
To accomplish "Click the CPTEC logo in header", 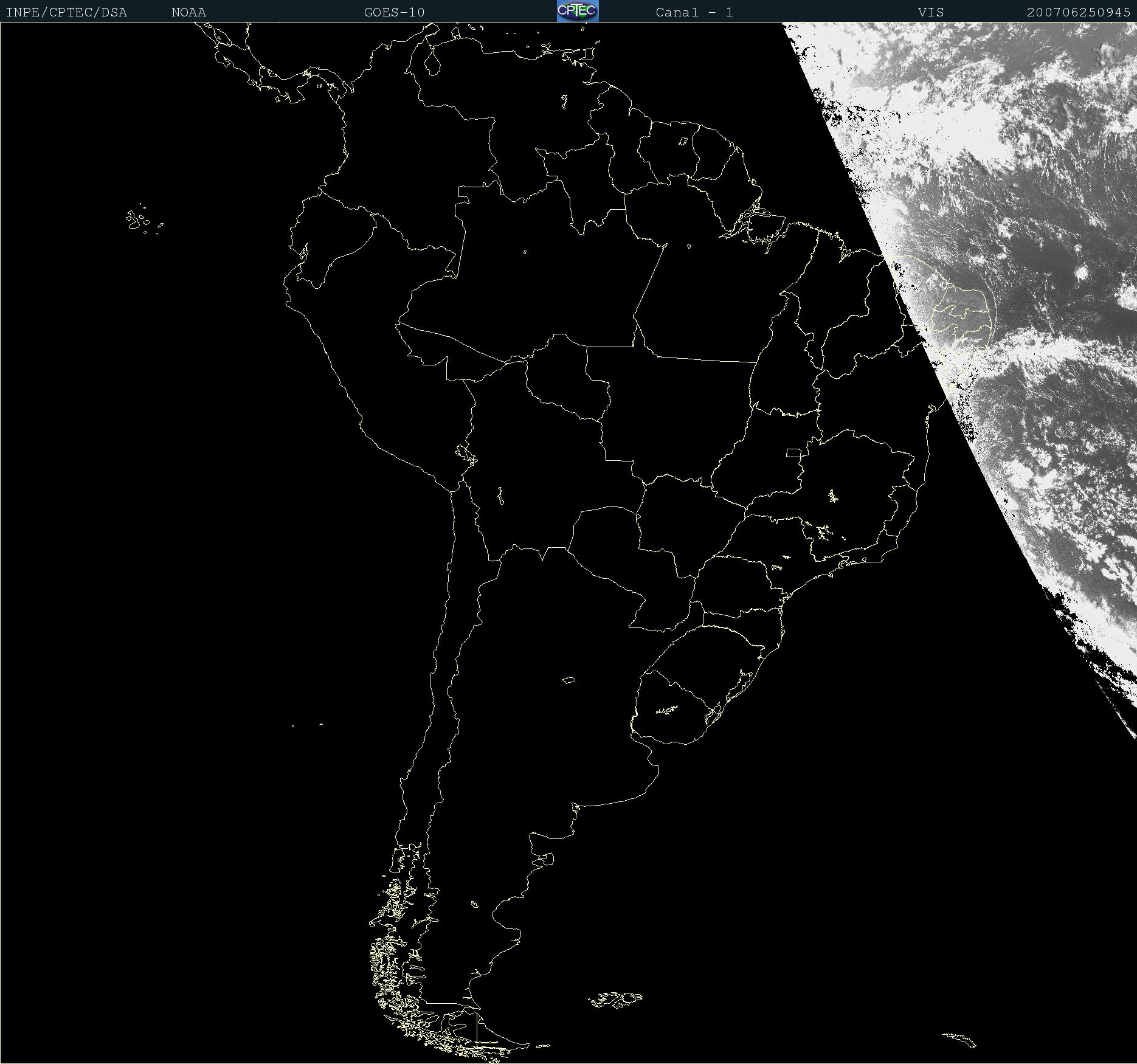I will pyautogui.click(x=578, y=11).
